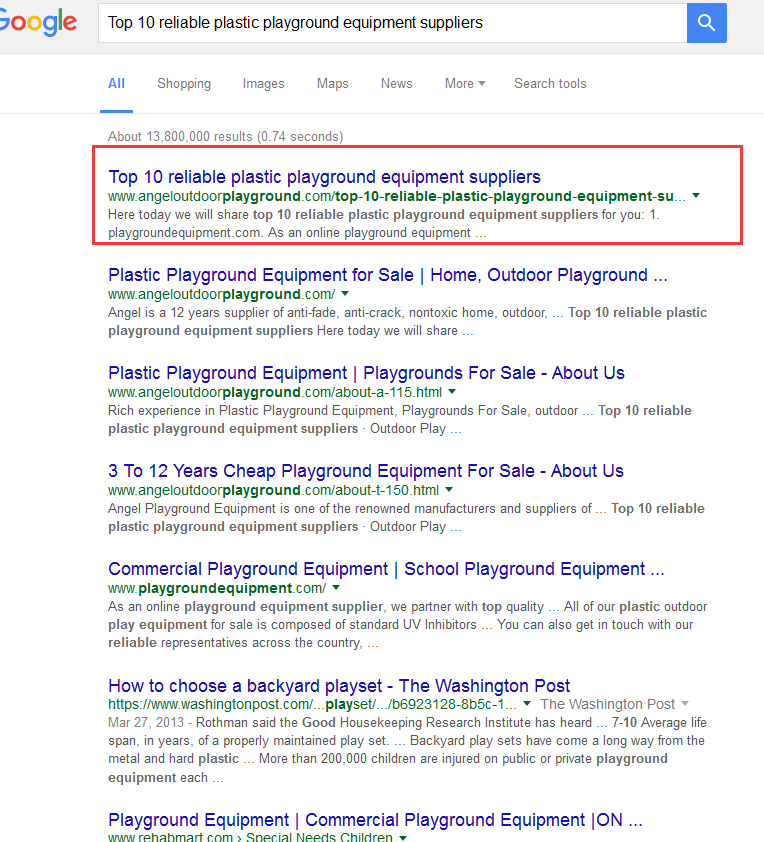Click the Google logo

click(x=38, y=23)
